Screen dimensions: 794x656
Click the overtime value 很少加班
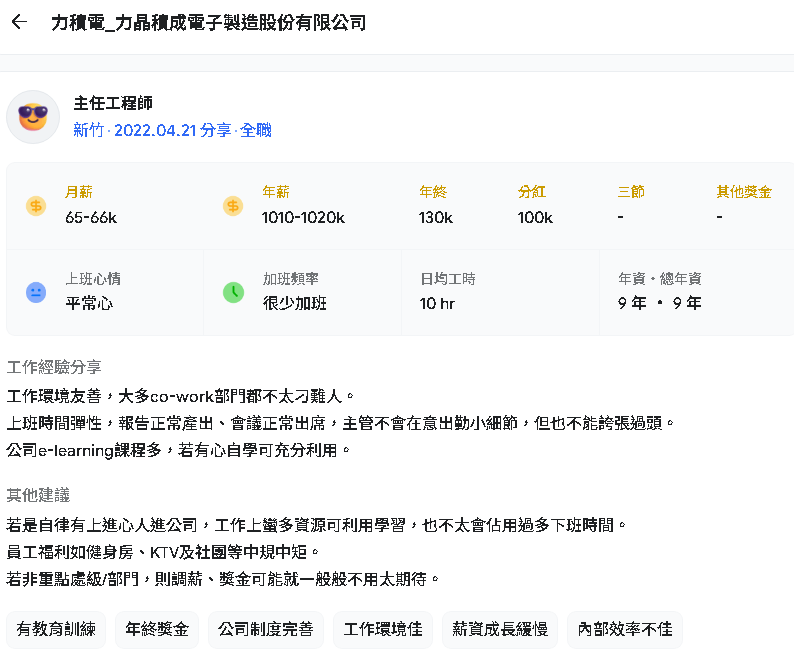click(295, 303)
